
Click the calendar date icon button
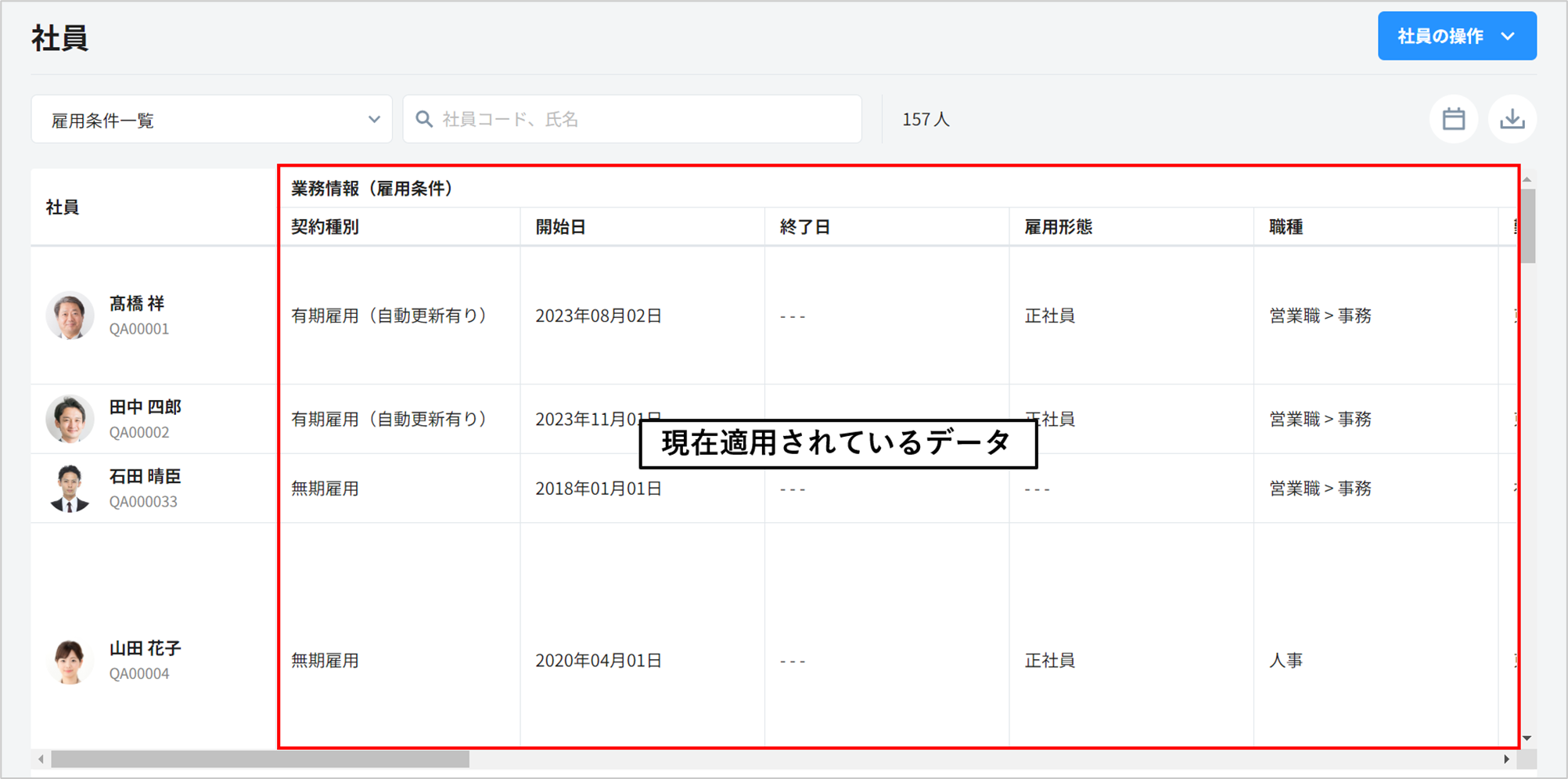click(x=1453, y=119)
